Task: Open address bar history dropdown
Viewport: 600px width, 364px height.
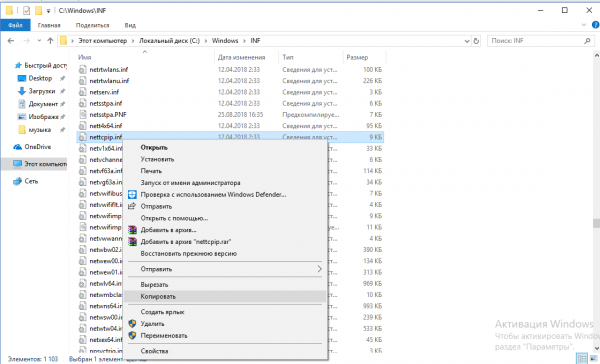Action: (467, 41)
